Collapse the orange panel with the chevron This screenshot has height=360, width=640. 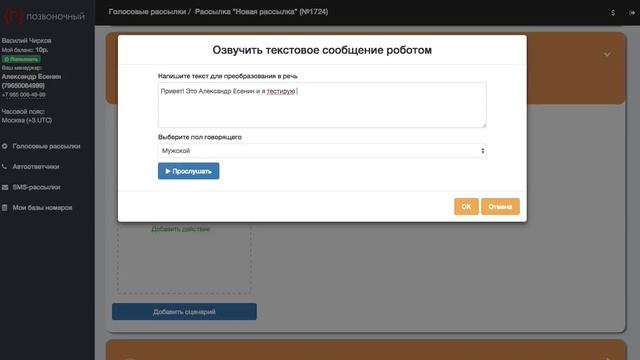coord(607,54)
